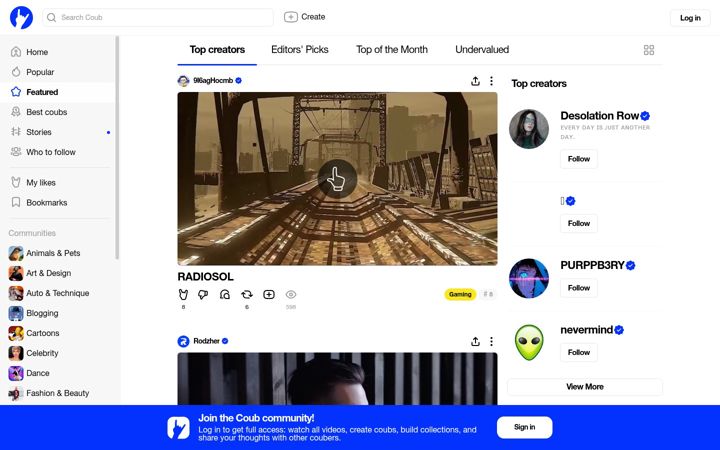
Task: Open Stories in the sidebar
Action: coord(57,132)
